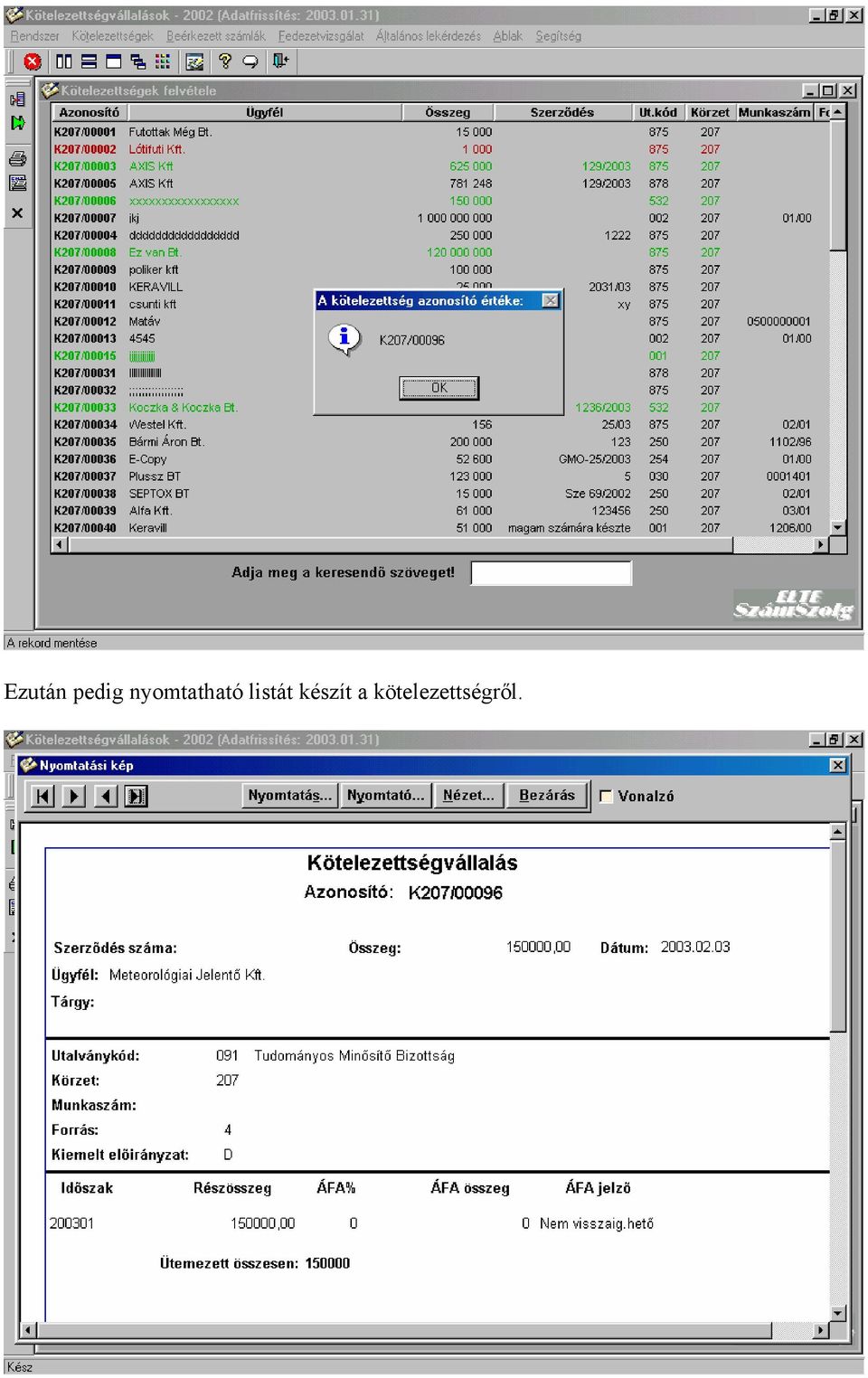Click the Nézet... button
This screenshot has width=868, height=1378.
[x=468, y=796]
